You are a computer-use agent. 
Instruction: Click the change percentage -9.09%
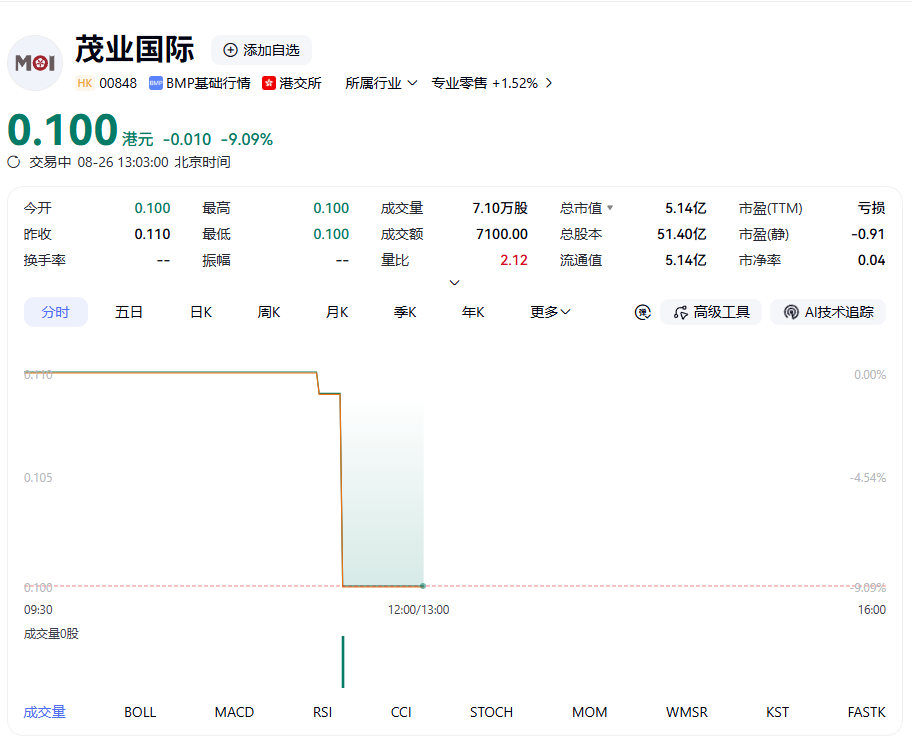click(x=247, y=140)
